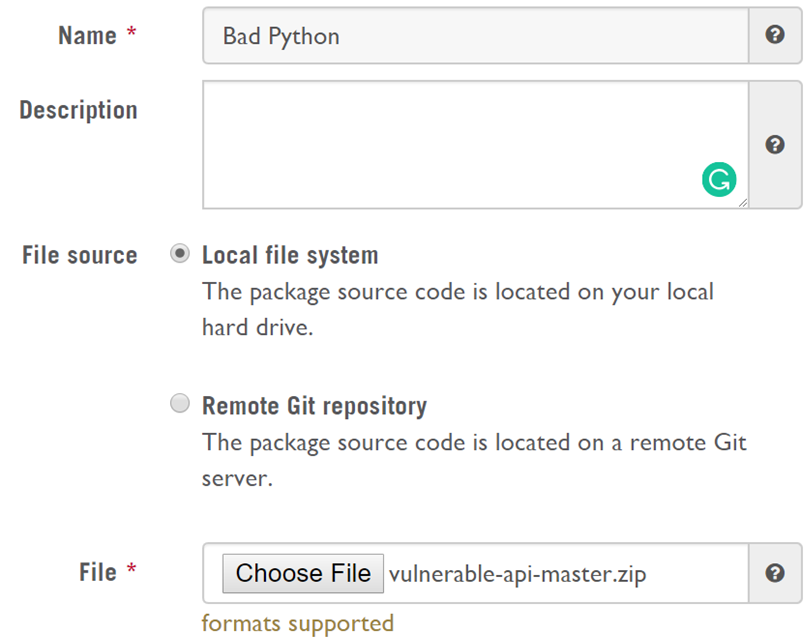Click the Name field label
Viewport: 810px width, 641px height.
pyautogui.click(x=87, y=36)
